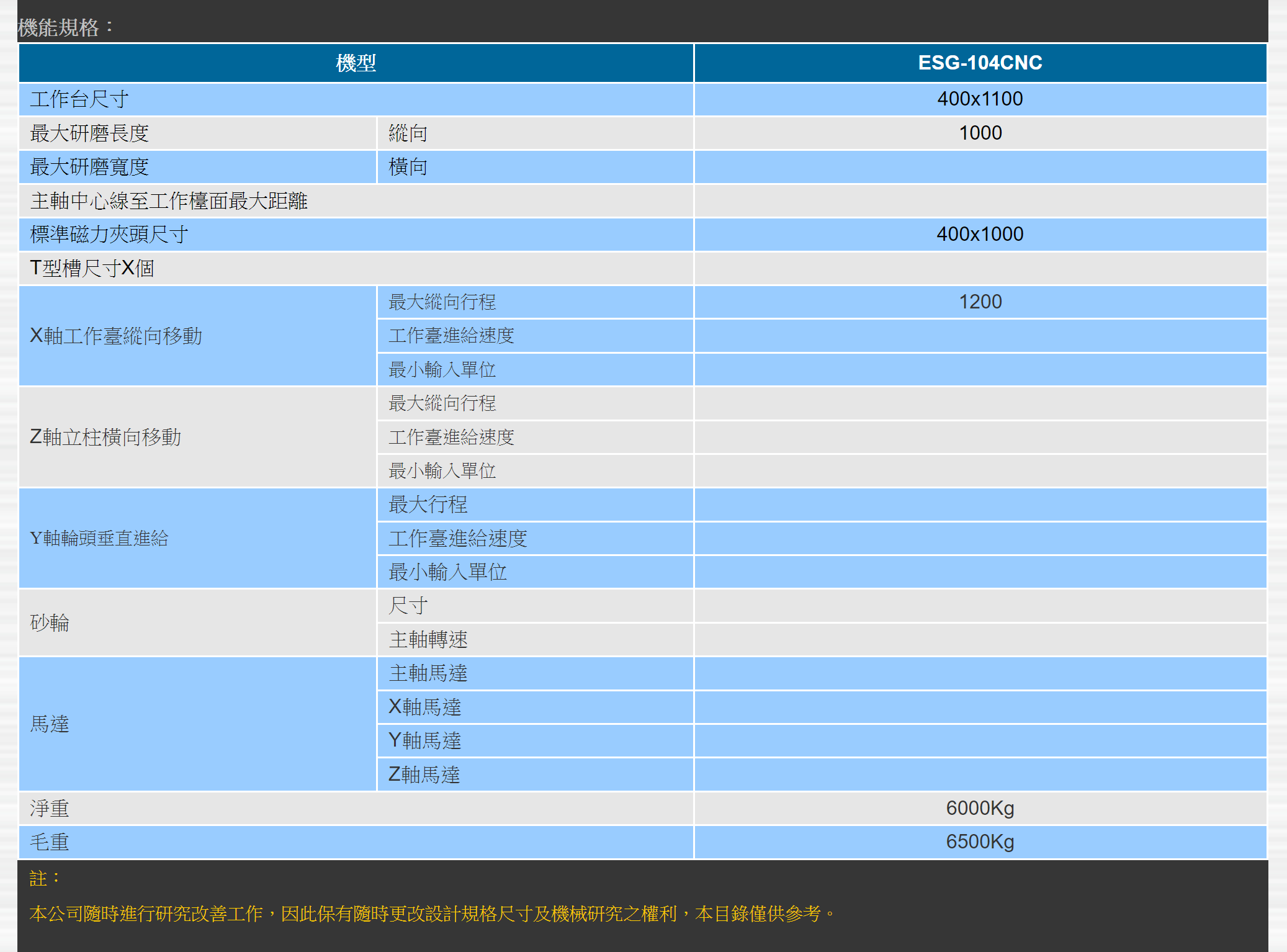The height and width of the screenshot is (952, 1287).
Task: Click the X軸工作臺縱向移動 group label
Action: coord(116,336)
